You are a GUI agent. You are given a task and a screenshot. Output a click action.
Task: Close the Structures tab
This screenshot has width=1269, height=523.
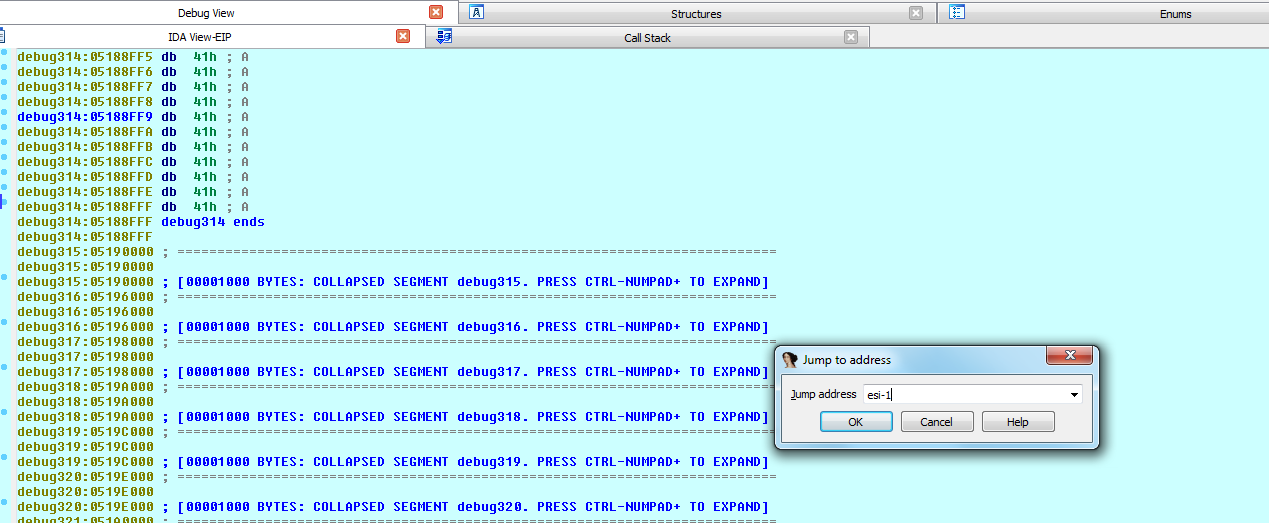point(916,13)
